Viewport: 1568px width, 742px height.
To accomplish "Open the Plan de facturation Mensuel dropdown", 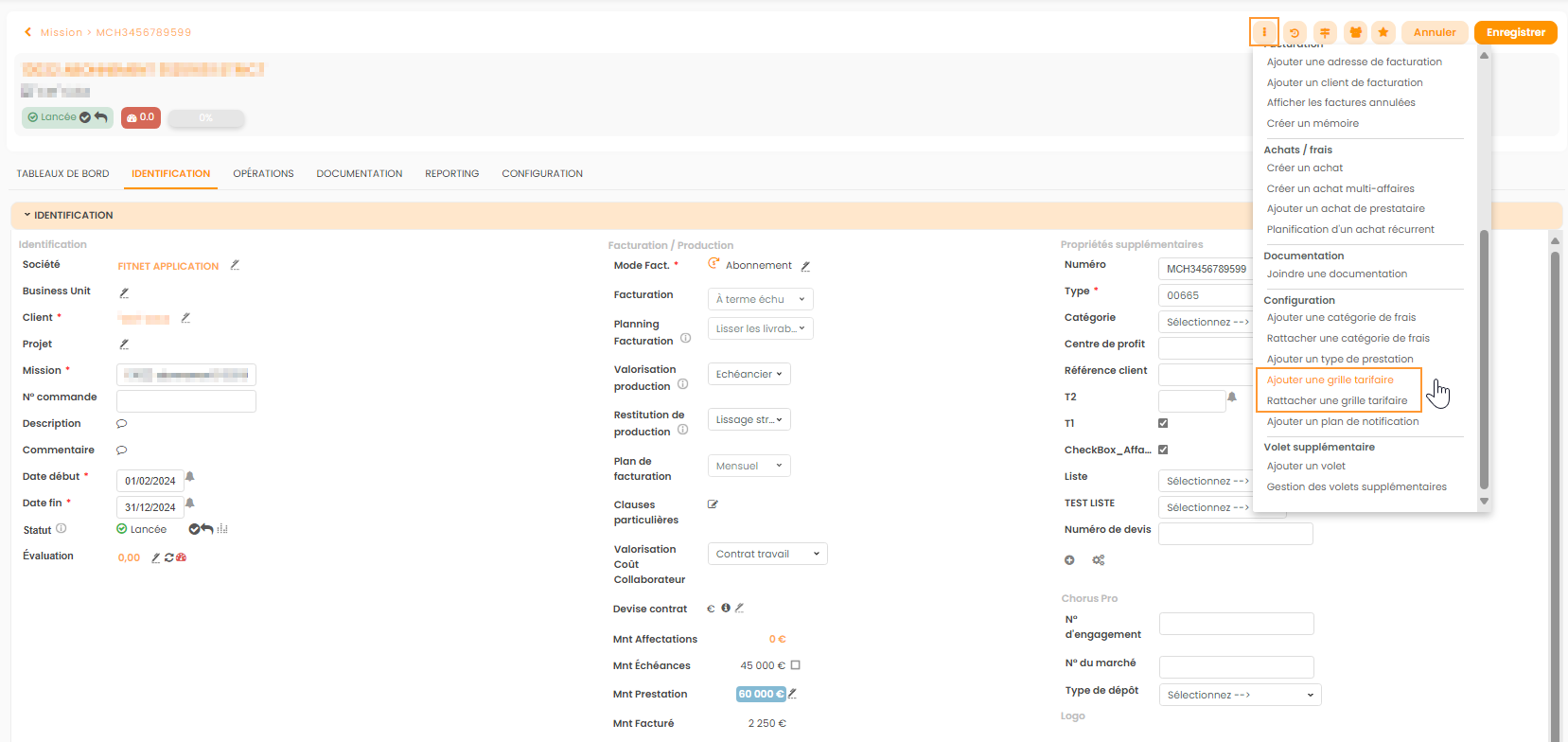I will coord(749,466).
